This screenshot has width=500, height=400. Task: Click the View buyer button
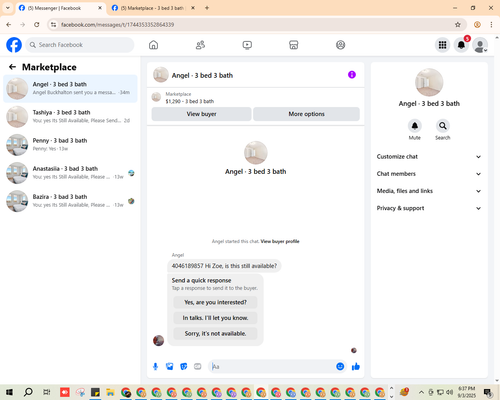201,114
